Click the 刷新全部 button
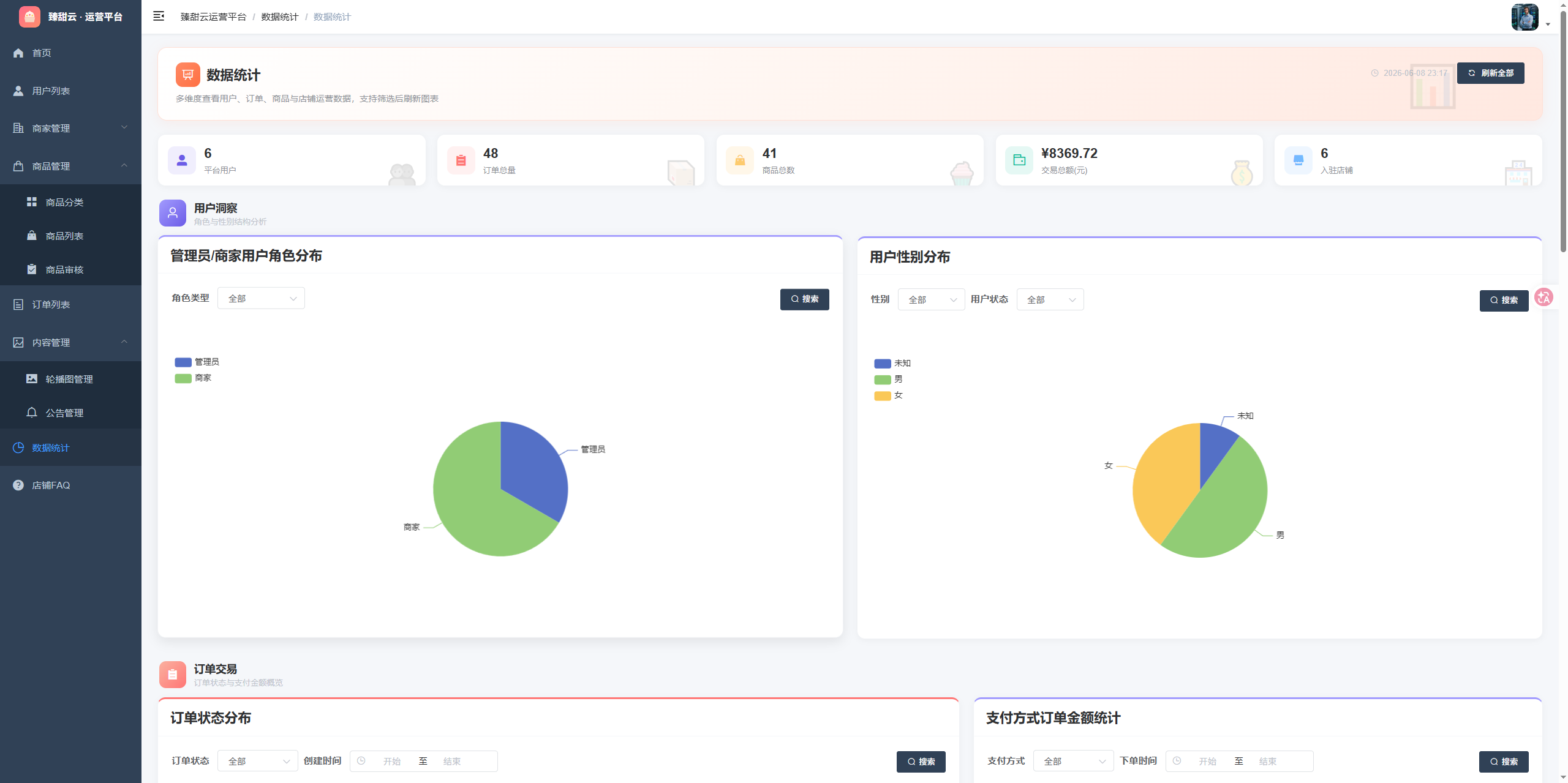 point(1490,73)
